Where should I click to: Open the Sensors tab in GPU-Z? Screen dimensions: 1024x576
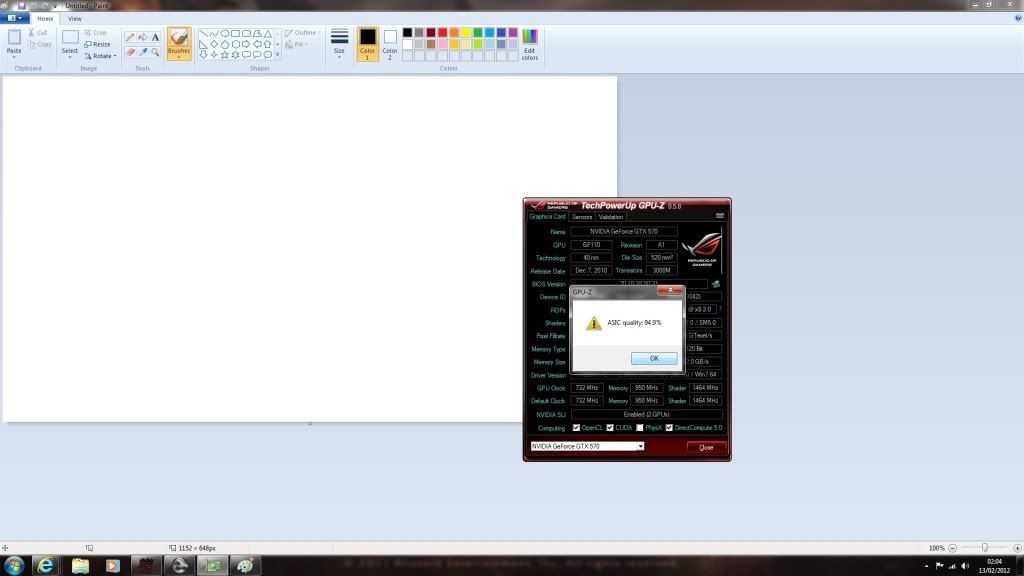[x=582, y=217]
